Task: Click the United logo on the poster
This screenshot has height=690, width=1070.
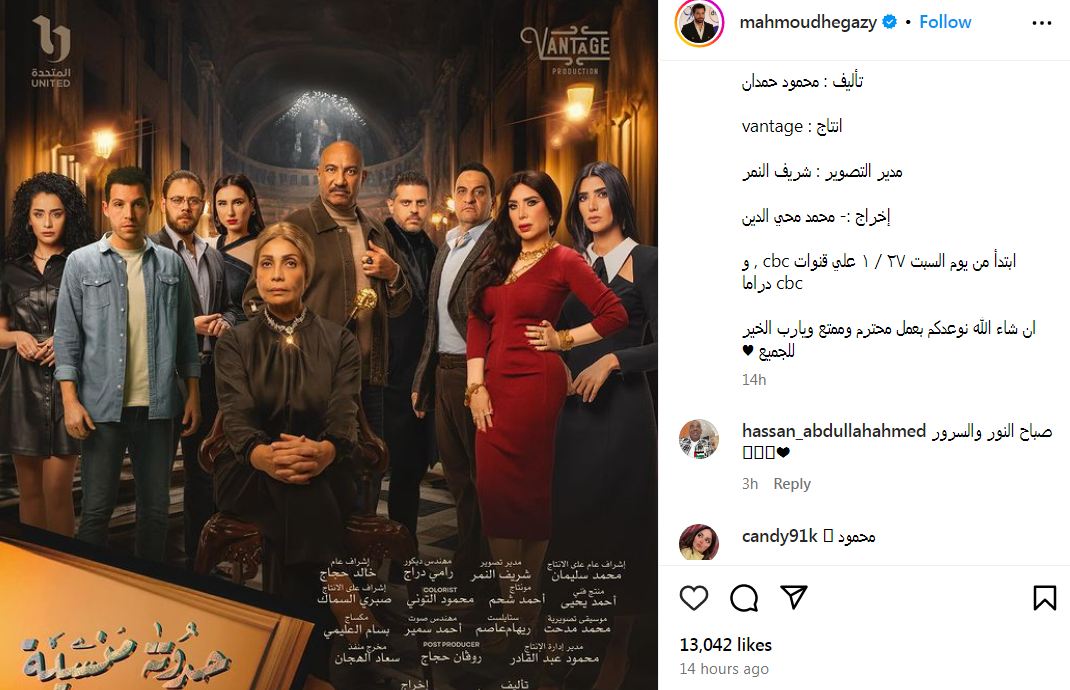Action: tap(51, 52)
